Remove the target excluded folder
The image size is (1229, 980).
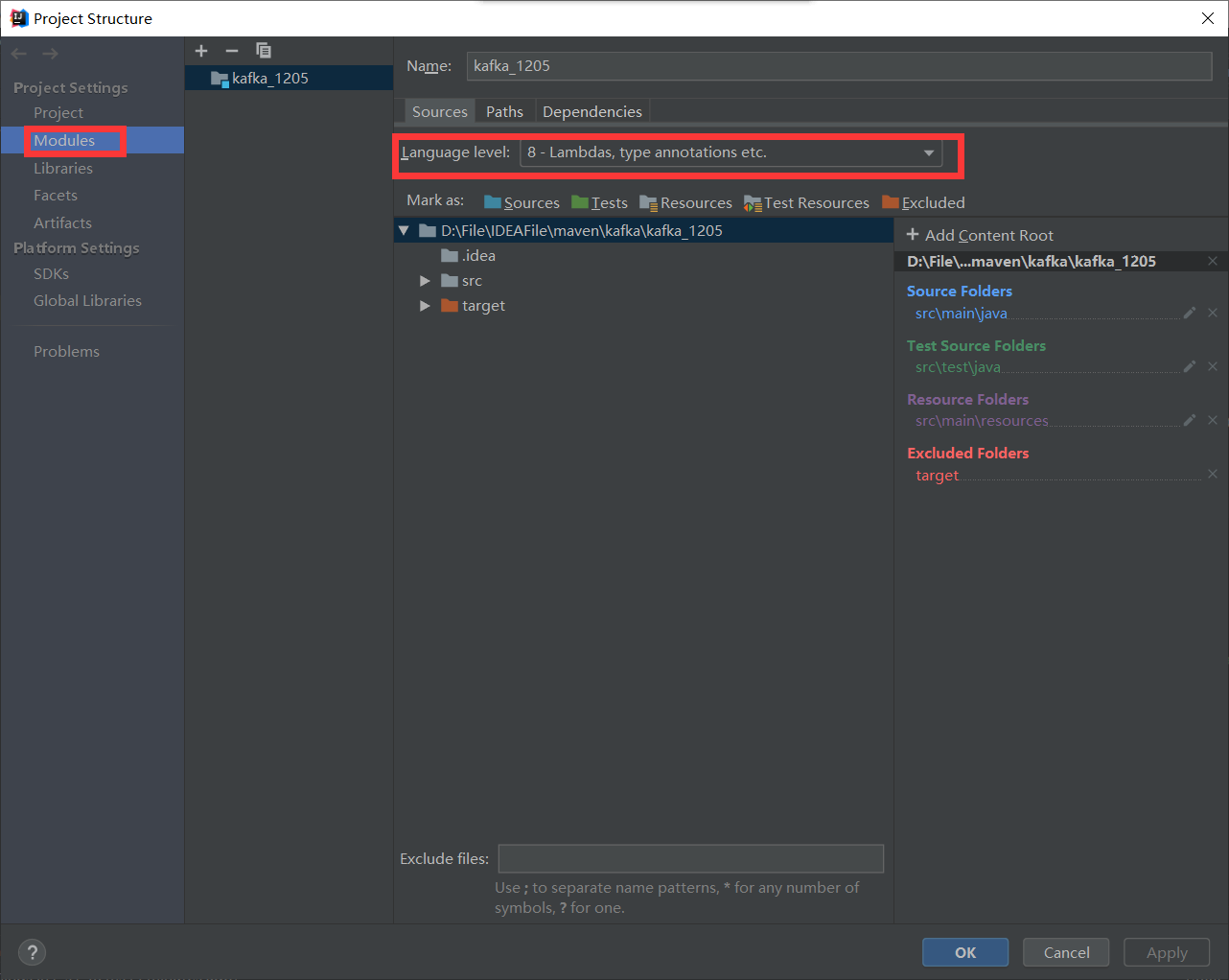point(1212,473)
